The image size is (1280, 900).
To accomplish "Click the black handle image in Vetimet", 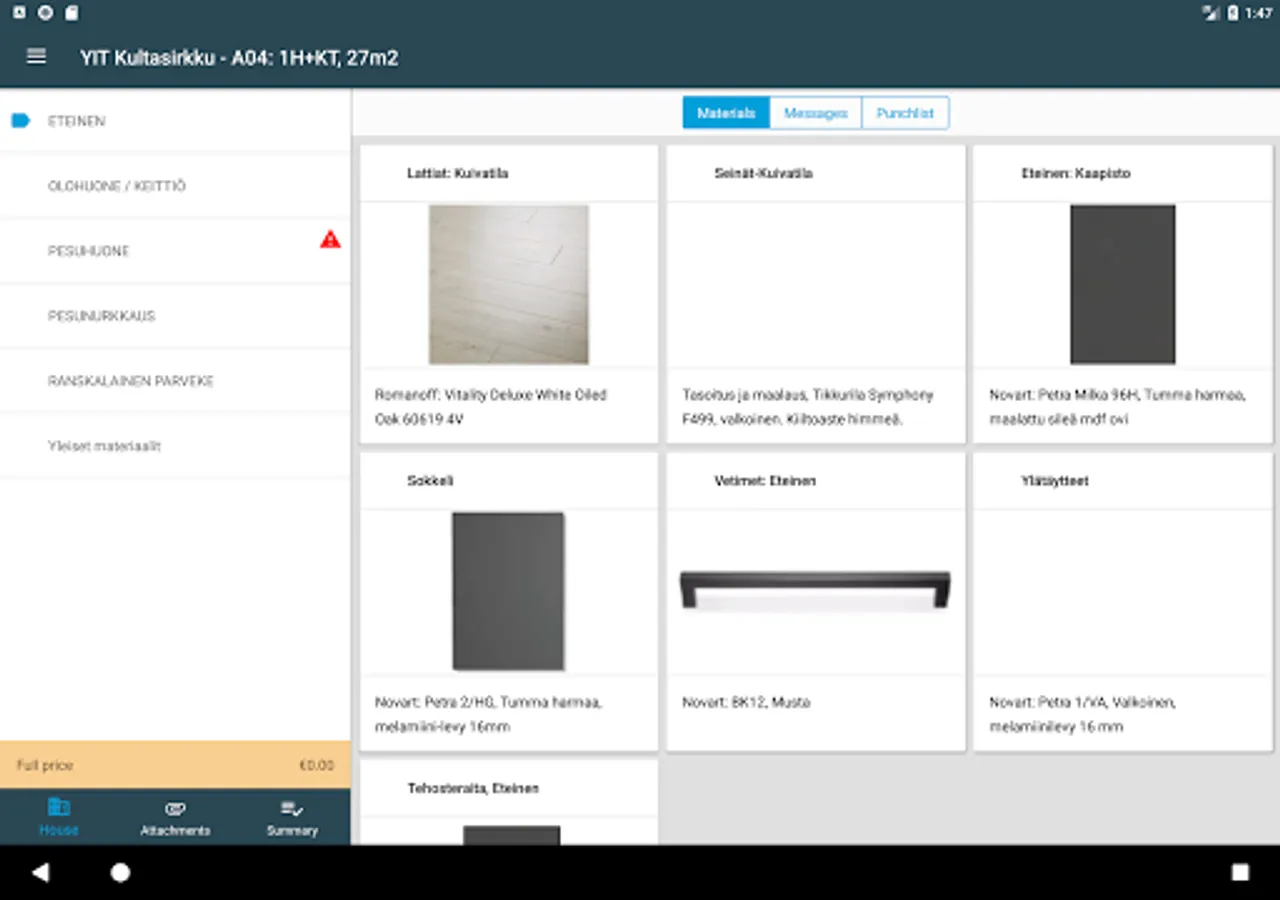I will 815,590.
